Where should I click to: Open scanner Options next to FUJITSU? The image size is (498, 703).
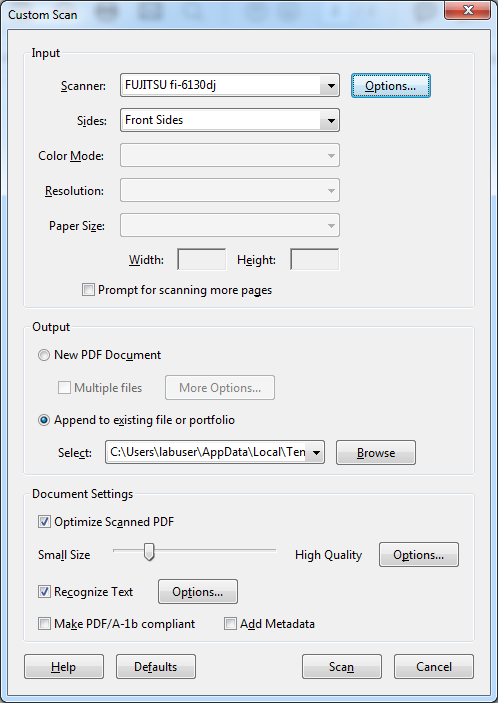[x=390, y=86]
